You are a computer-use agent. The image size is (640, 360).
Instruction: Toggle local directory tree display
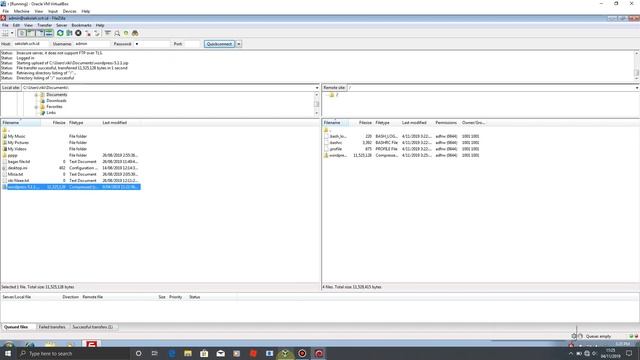pyautogui.click(x=31, y=33)
